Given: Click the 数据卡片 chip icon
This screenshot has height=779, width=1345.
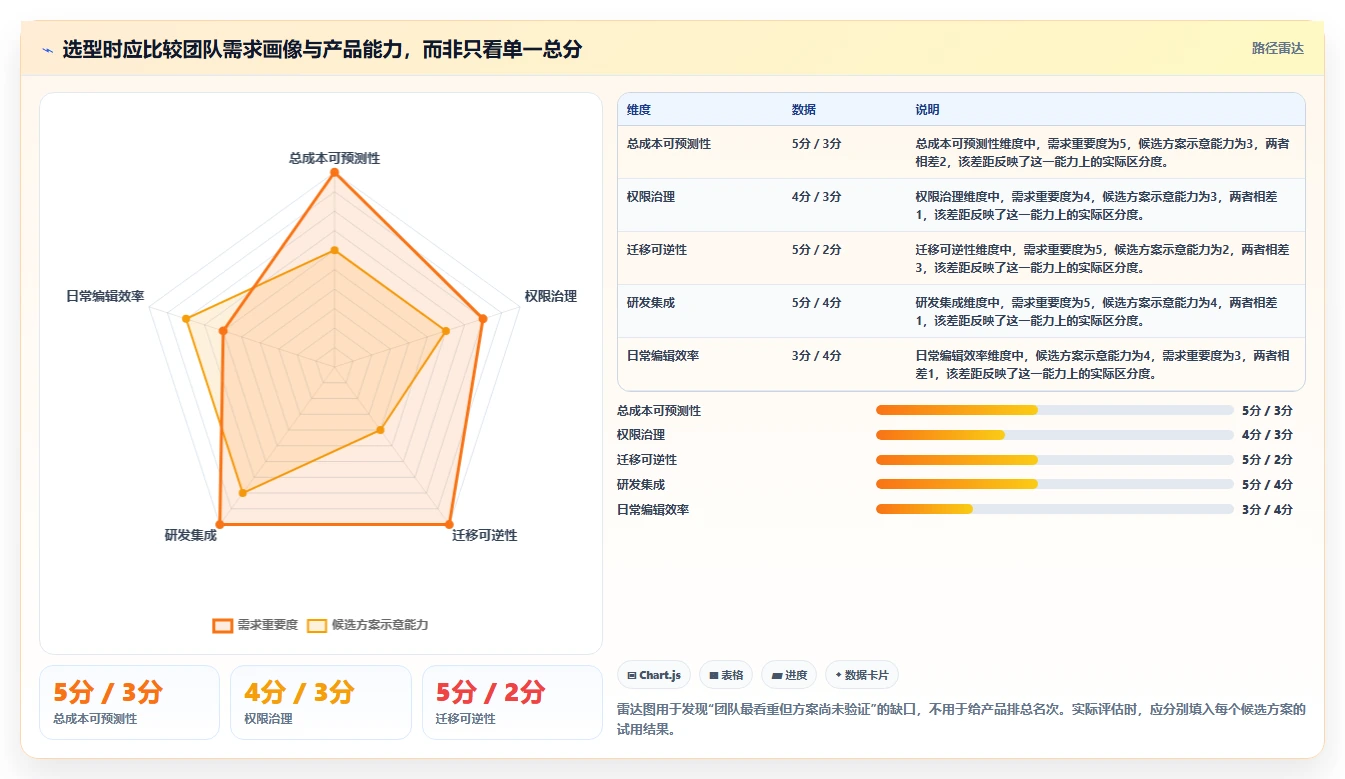Looking at the screenshot, I should tap(838, 675).
